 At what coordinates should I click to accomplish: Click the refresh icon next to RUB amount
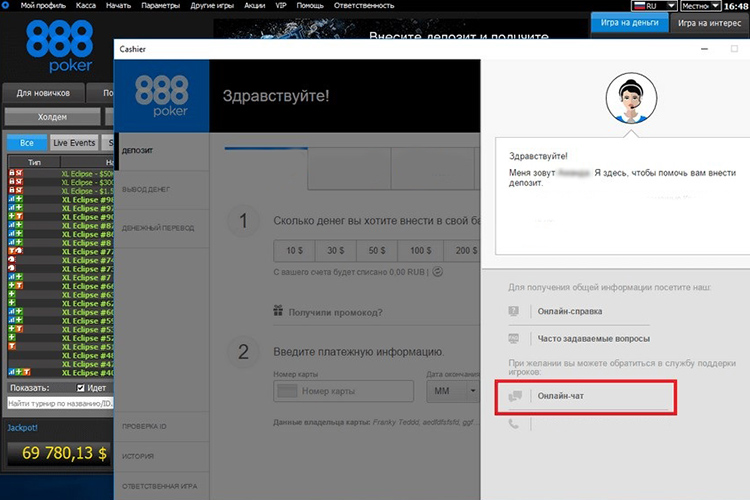click(x=438, y=272)
